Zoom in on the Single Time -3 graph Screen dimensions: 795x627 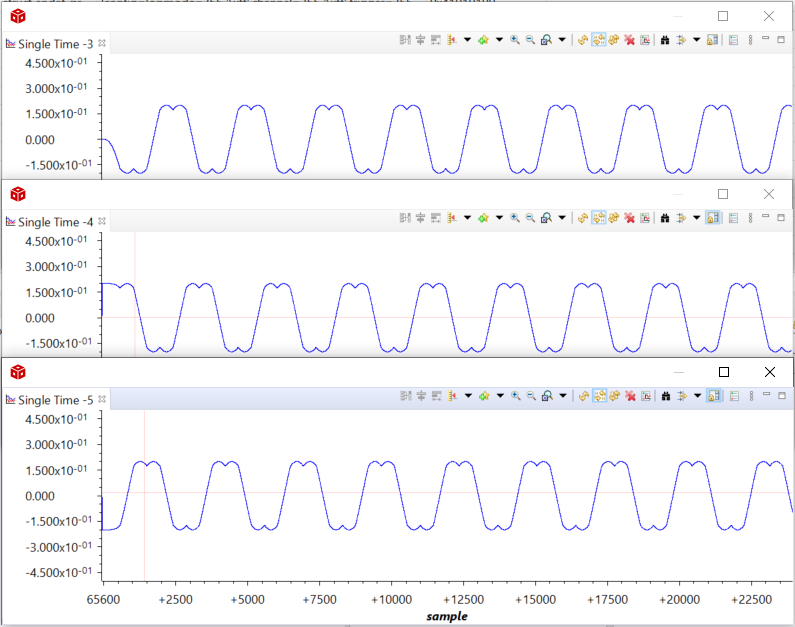pyautogui.click(x=515, y=41)
